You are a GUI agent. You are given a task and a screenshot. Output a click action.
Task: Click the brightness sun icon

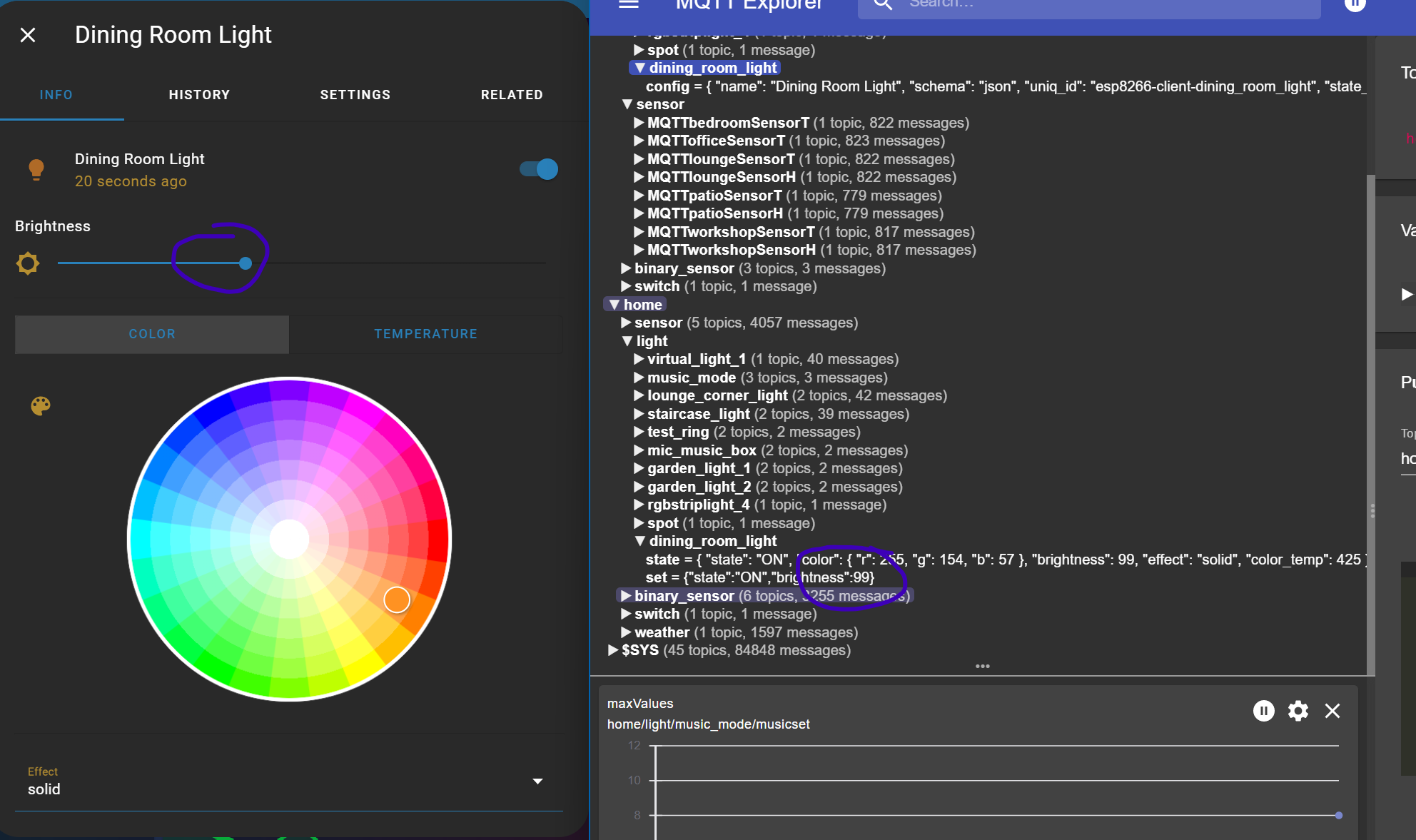pos(28,263)
